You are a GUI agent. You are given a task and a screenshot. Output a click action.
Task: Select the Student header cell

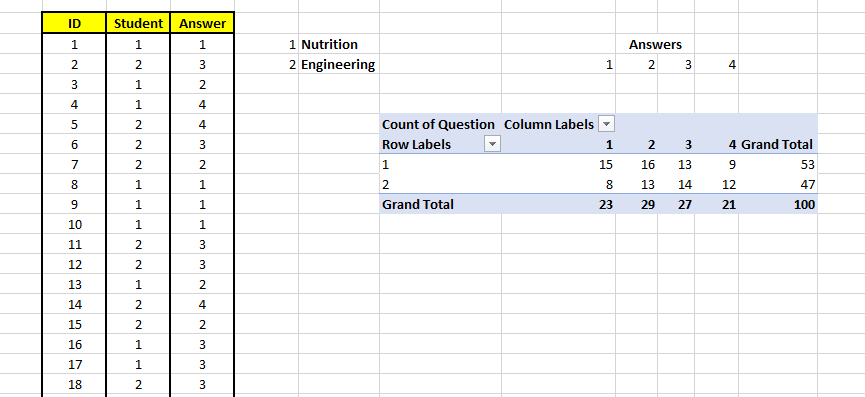[x=138, y=24]
